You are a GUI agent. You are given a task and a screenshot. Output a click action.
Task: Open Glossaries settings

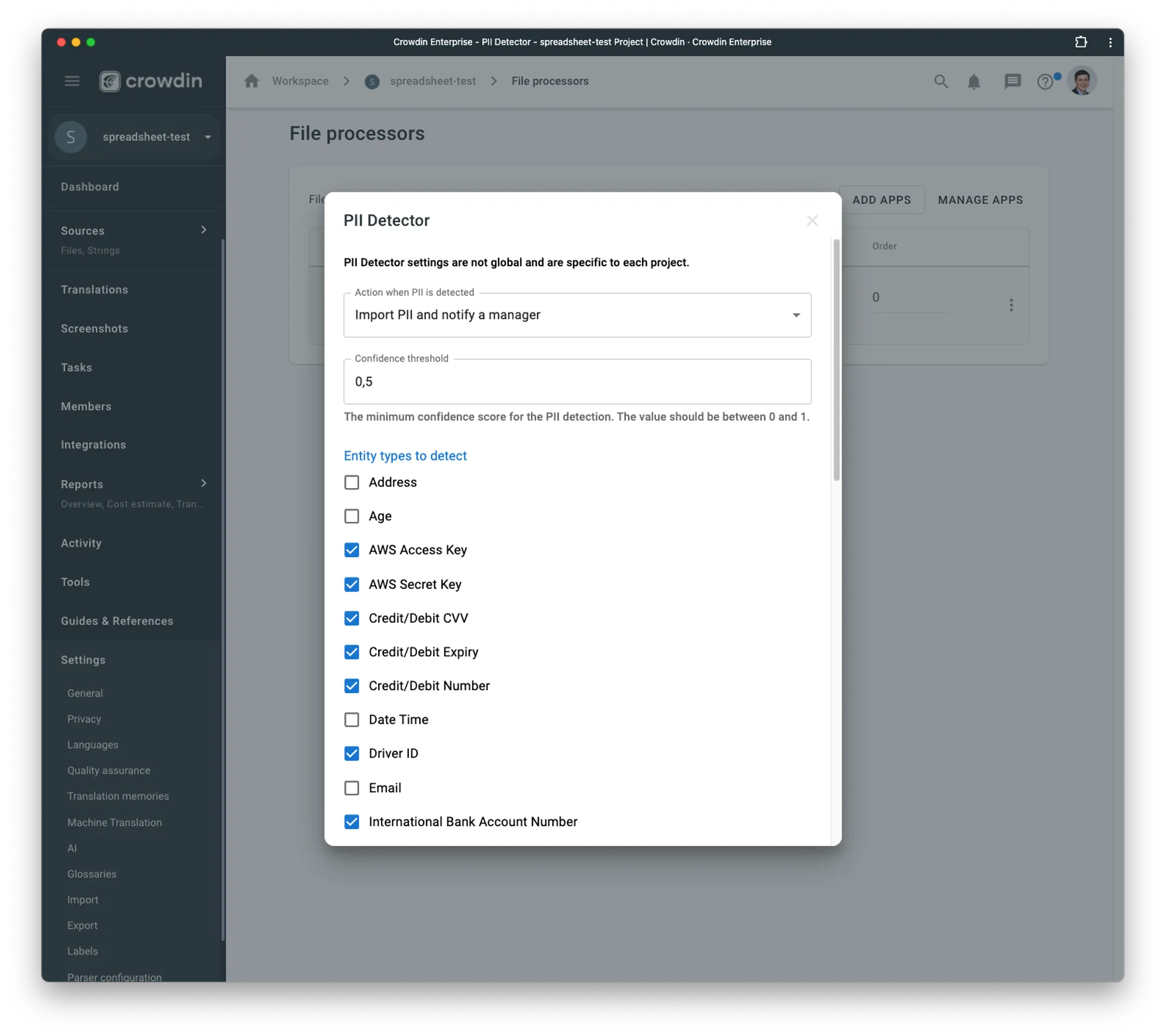[92, 874]
